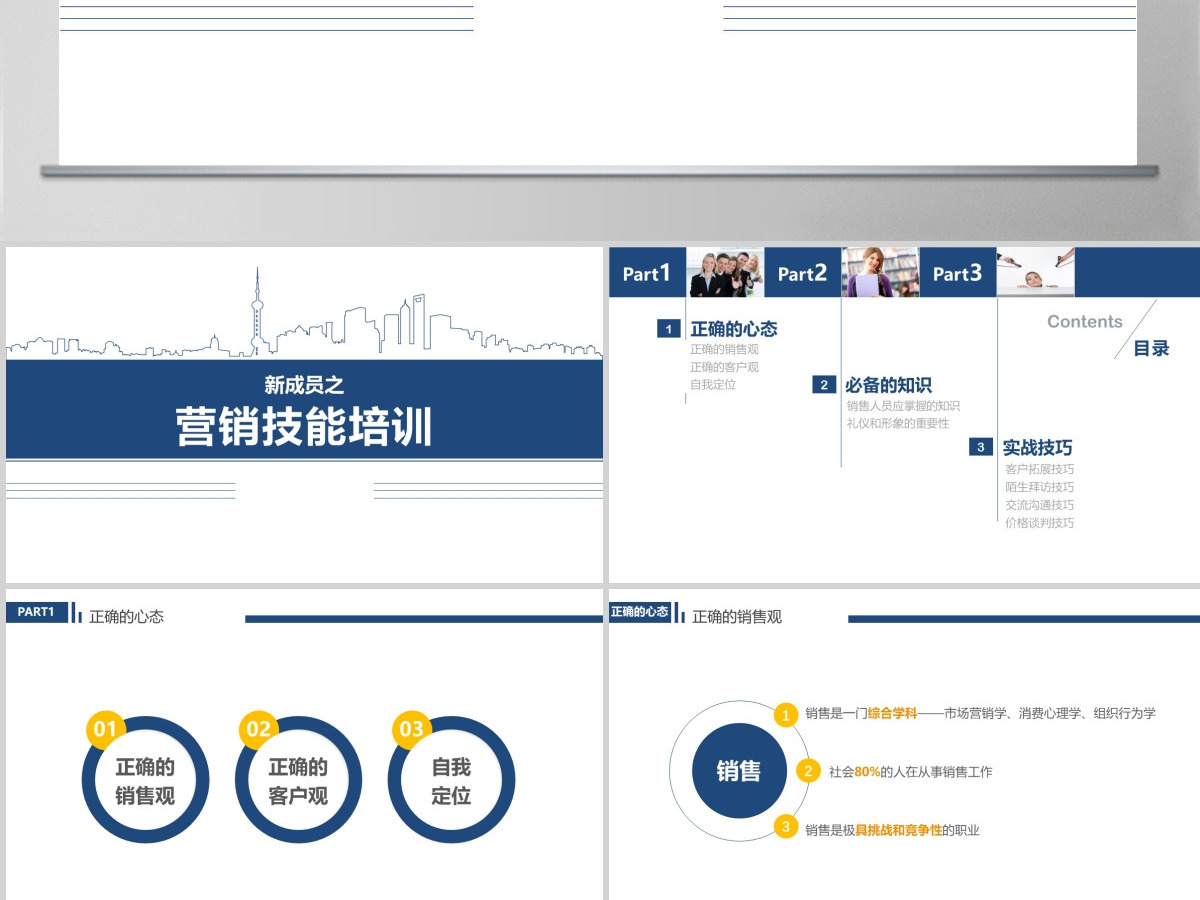Click the orange highlighted text 综合学科

892,714
